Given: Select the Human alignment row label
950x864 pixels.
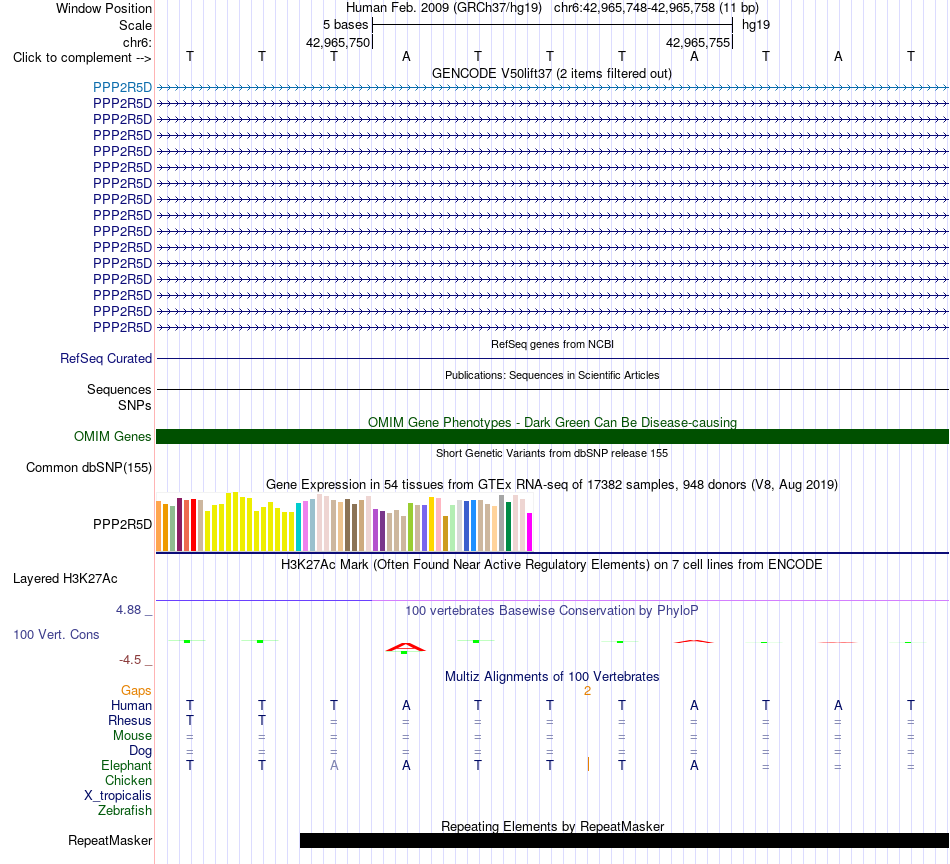Looking at the screenshot, I should point(131,705).
